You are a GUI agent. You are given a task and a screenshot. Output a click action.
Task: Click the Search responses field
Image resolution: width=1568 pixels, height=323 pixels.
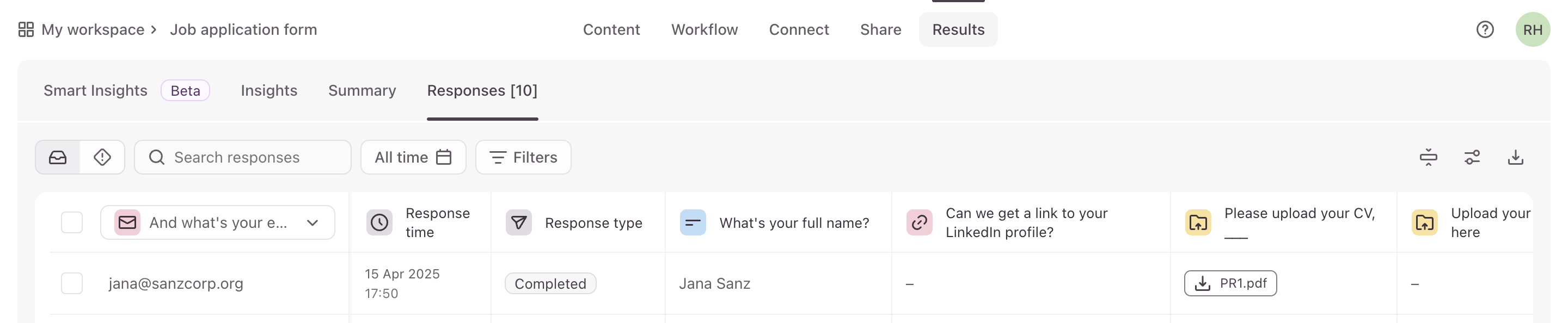(x=243, y=158)
